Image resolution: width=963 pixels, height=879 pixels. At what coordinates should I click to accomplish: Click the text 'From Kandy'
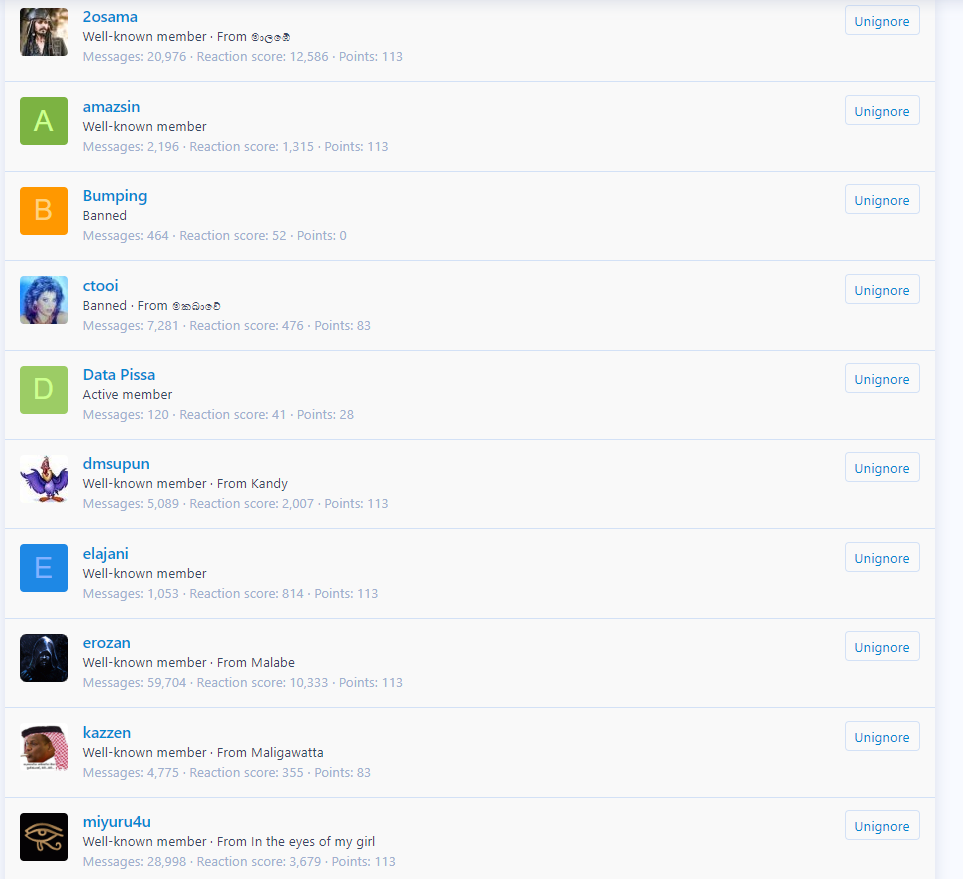(x=252, y=483)
